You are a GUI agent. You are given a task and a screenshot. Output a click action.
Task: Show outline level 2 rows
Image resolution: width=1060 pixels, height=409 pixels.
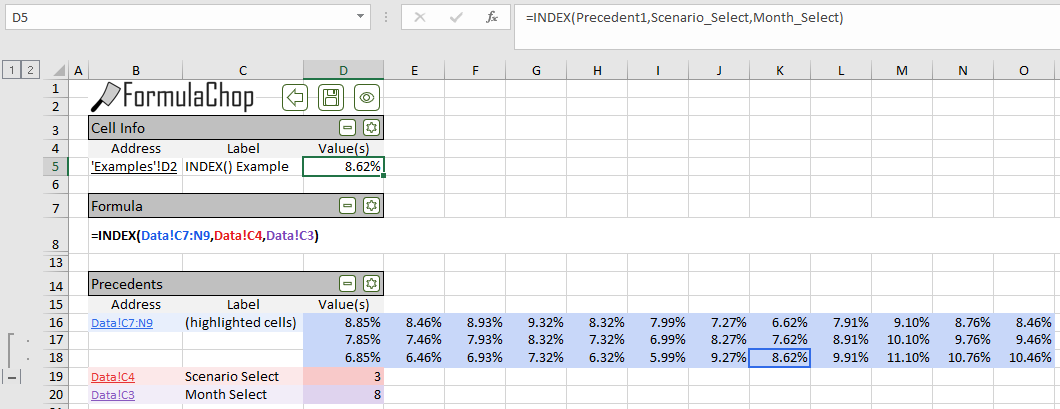(31, 69)
